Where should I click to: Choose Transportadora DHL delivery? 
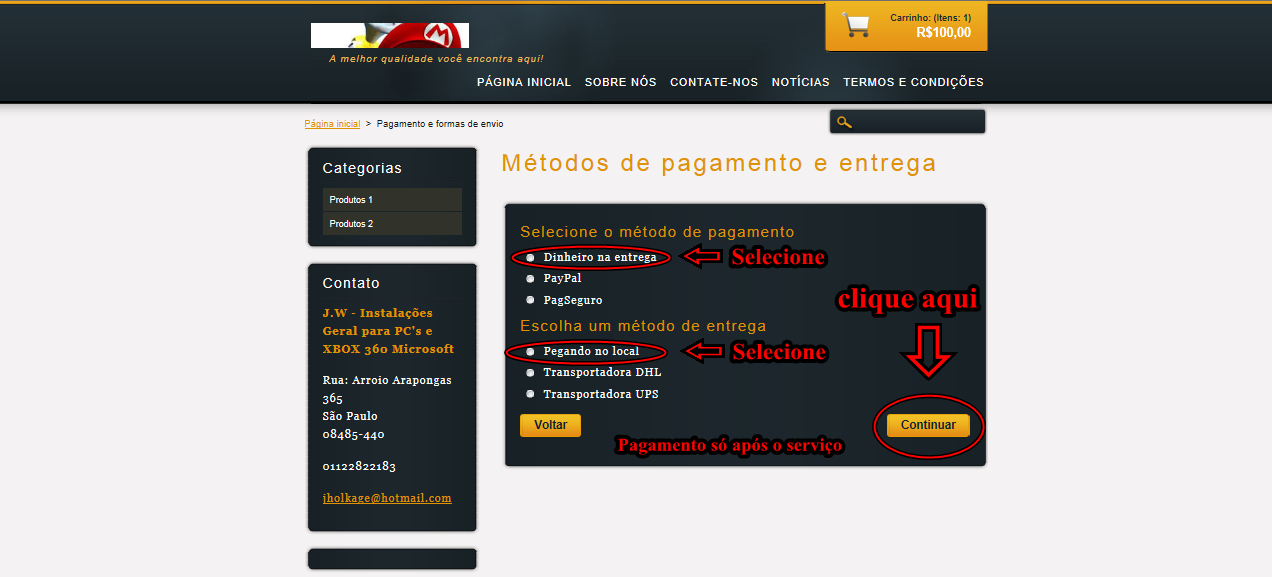click(530, 373)
